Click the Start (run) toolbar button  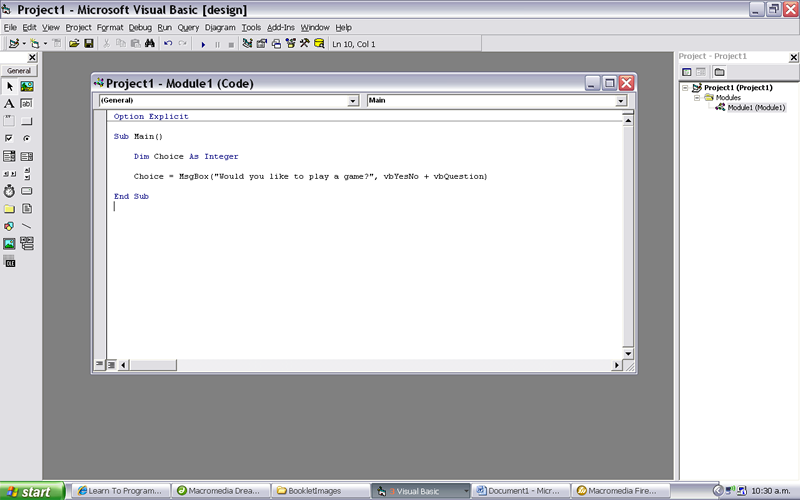(203, 44)
